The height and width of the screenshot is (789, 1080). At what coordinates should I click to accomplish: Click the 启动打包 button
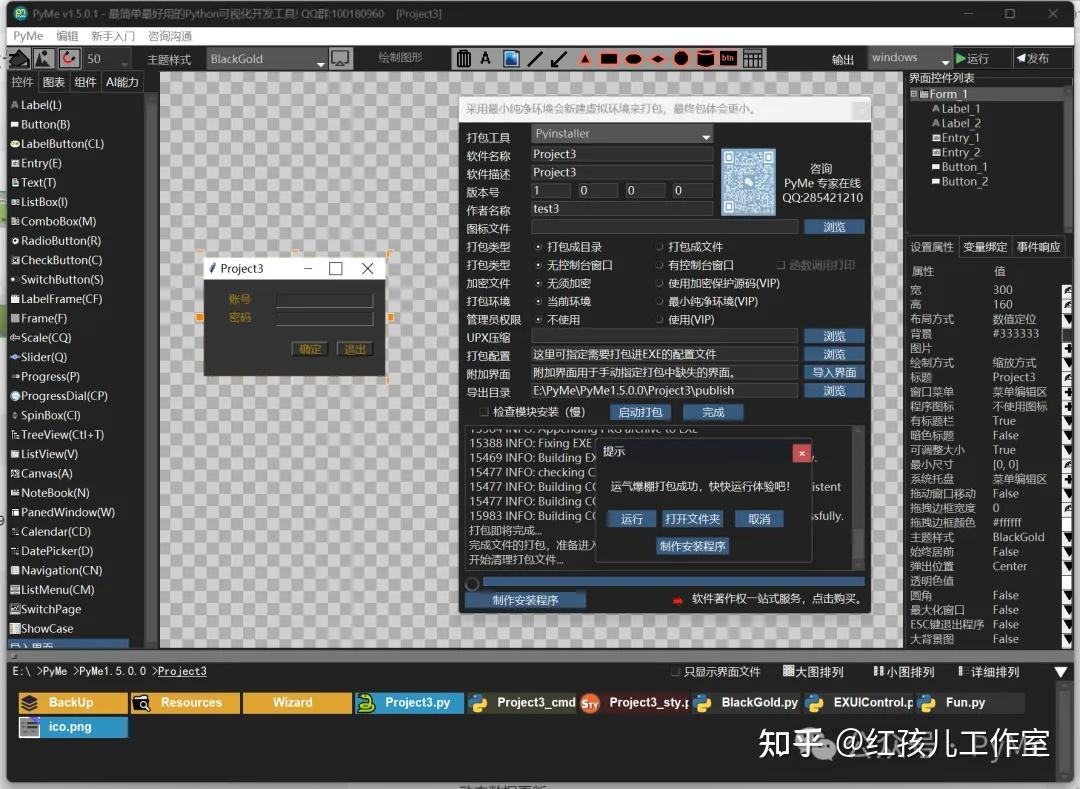641,411
